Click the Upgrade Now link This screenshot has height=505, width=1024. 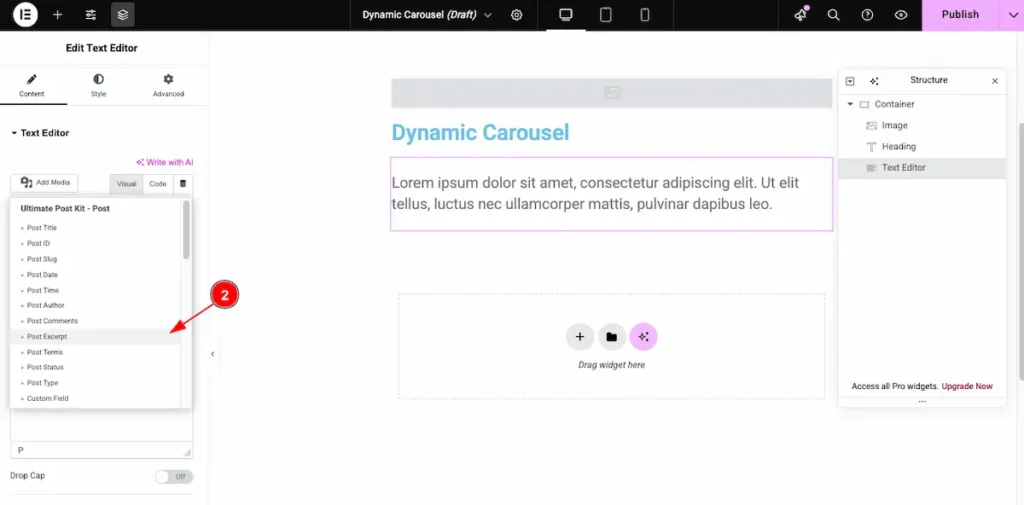coord(967,386)
